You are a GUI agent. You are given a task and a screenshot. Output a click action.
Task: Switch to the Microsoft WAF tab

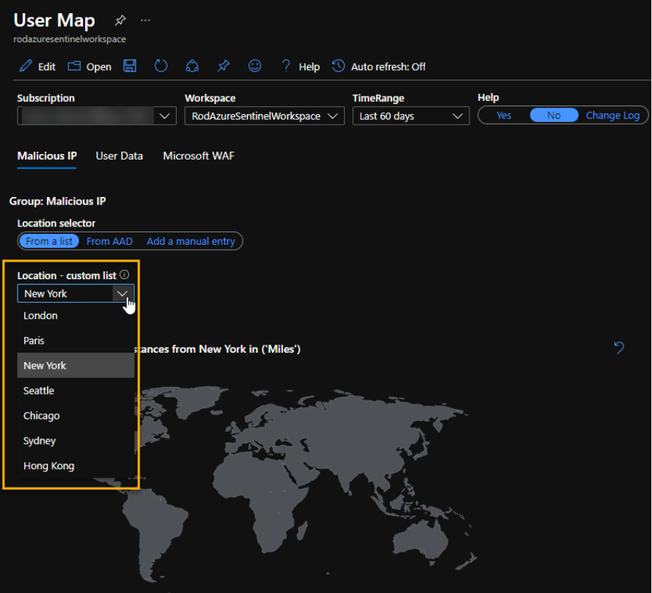tap(198, 156)
